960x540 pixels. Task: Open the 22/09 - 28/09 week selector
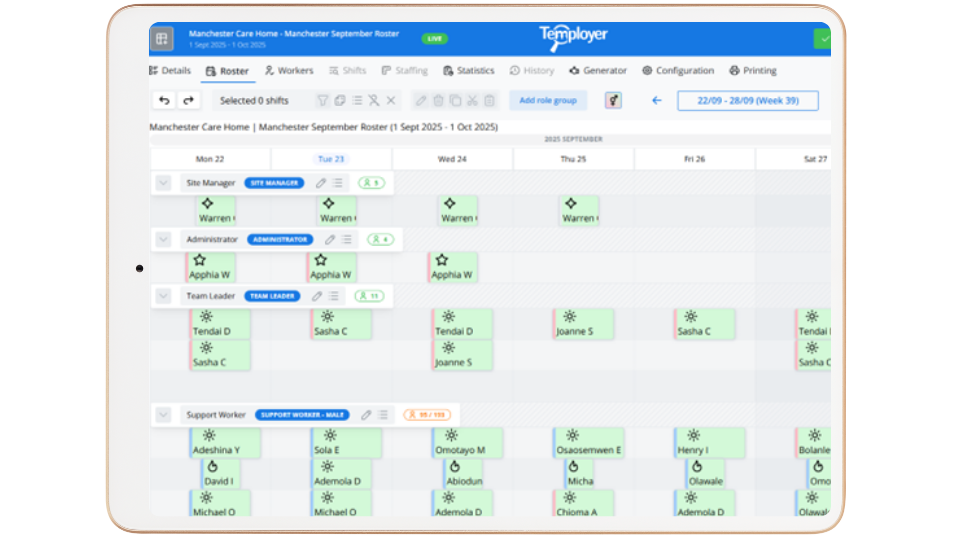point(747,100)
